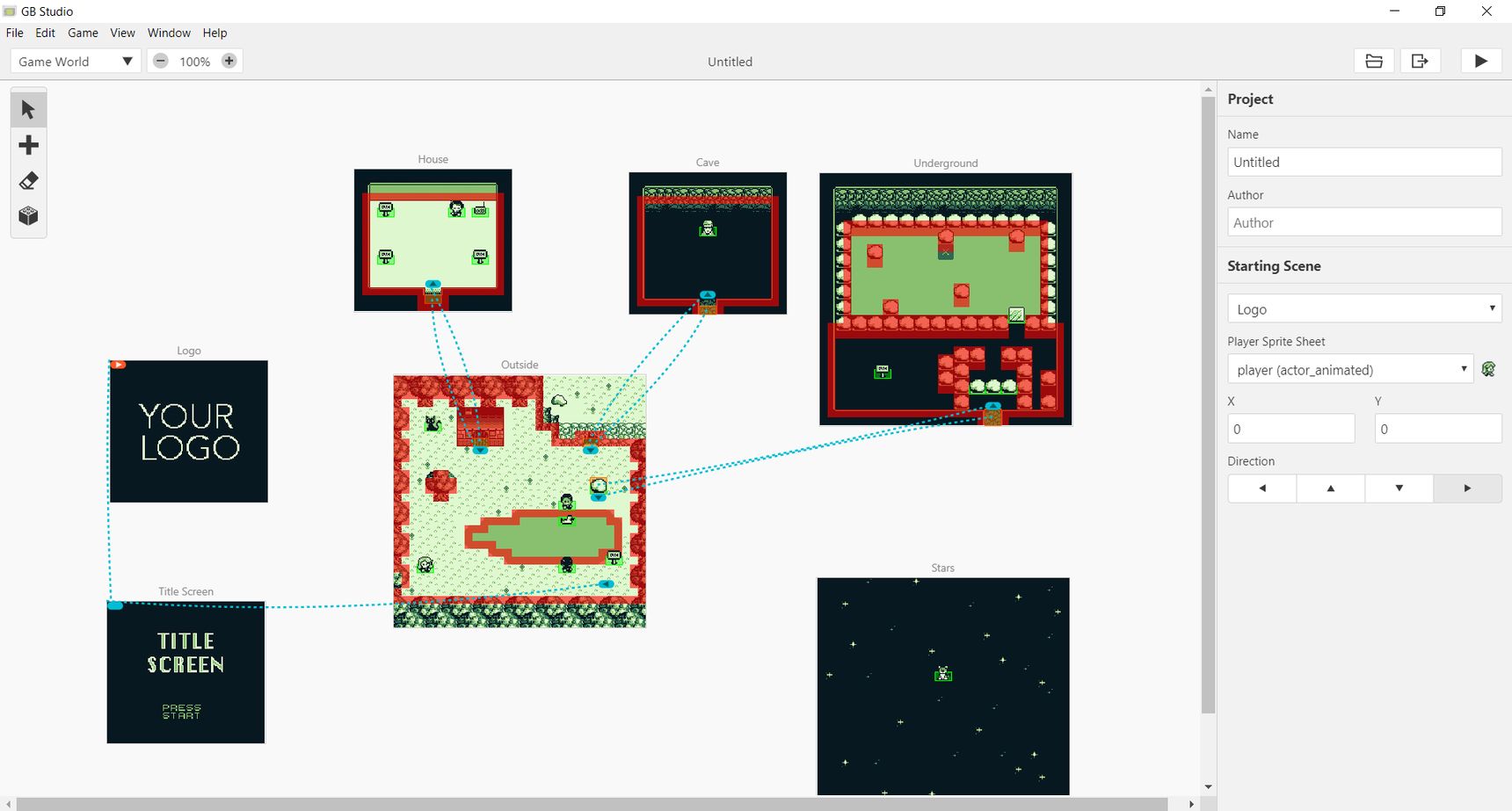The width and height of the screenshot is (1512, 811).
Task: Zoom in with the plus button
Action: click(x=229, y=61)
